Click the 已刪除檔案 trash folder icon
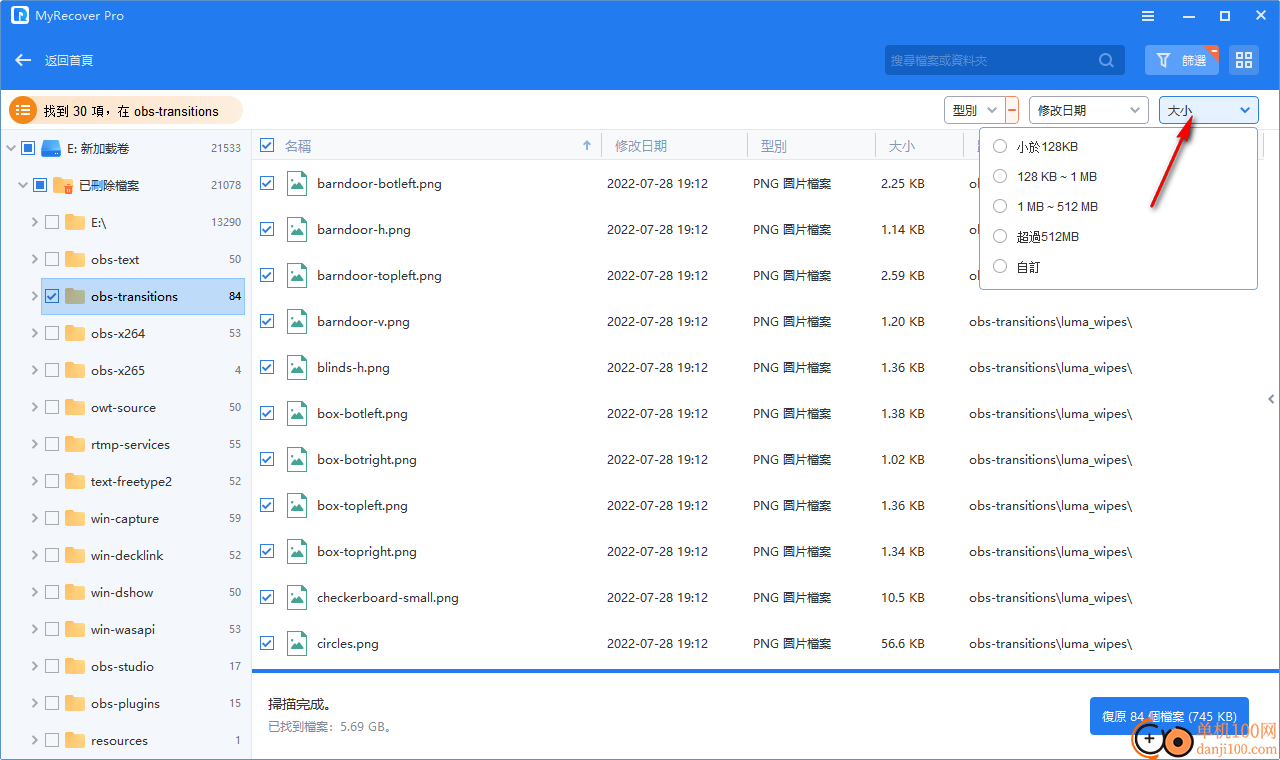 (63, 185)
